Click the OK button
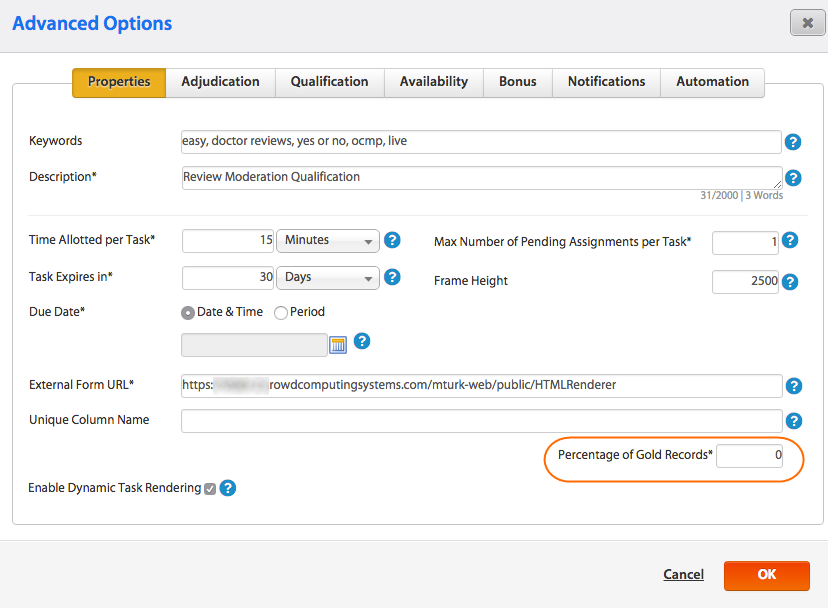 [x=767, y=575]
